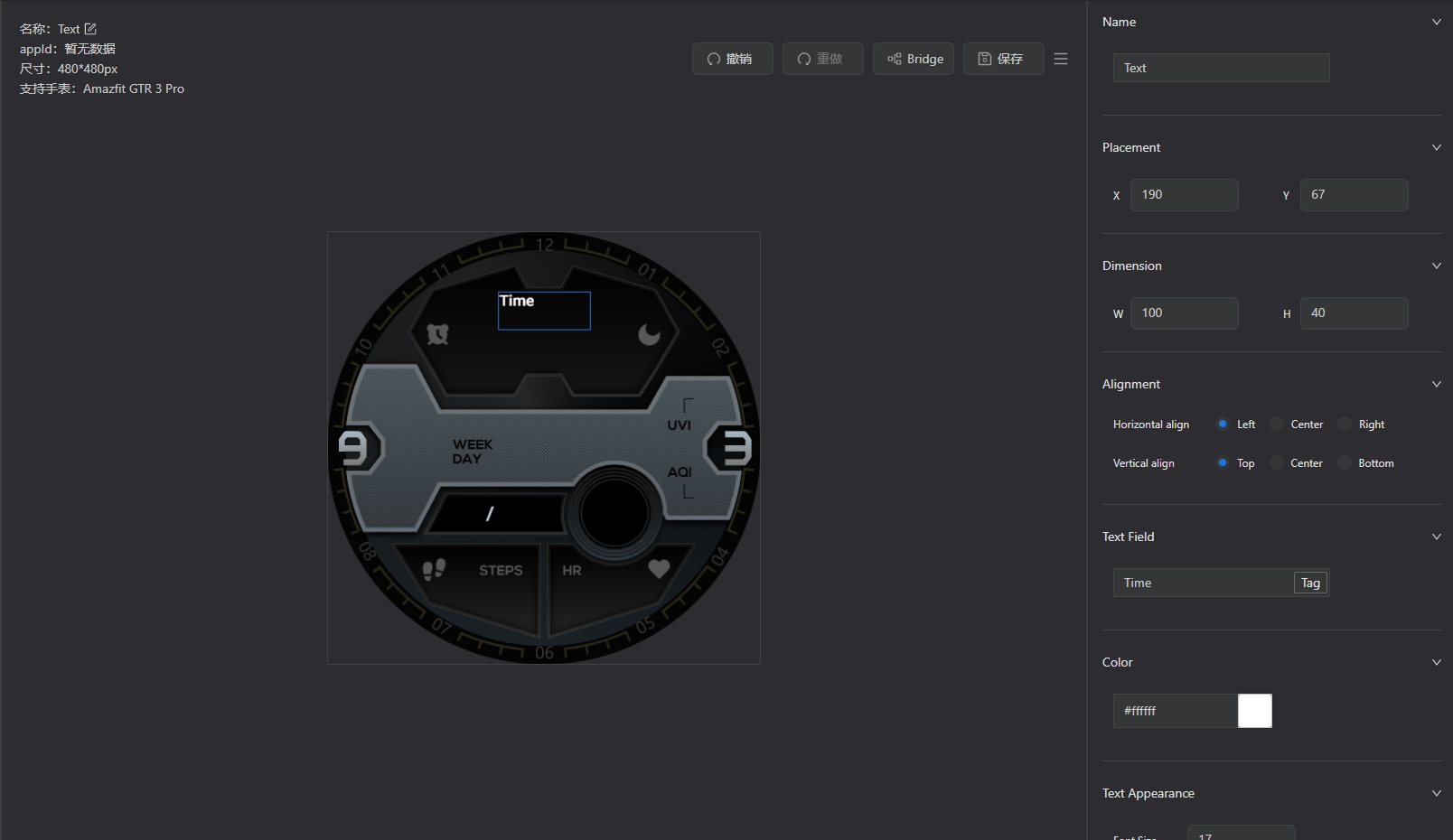Collapse the Dimension section
The height and width of the screenshot is (840, 1453).
[x=1436, y=266]
